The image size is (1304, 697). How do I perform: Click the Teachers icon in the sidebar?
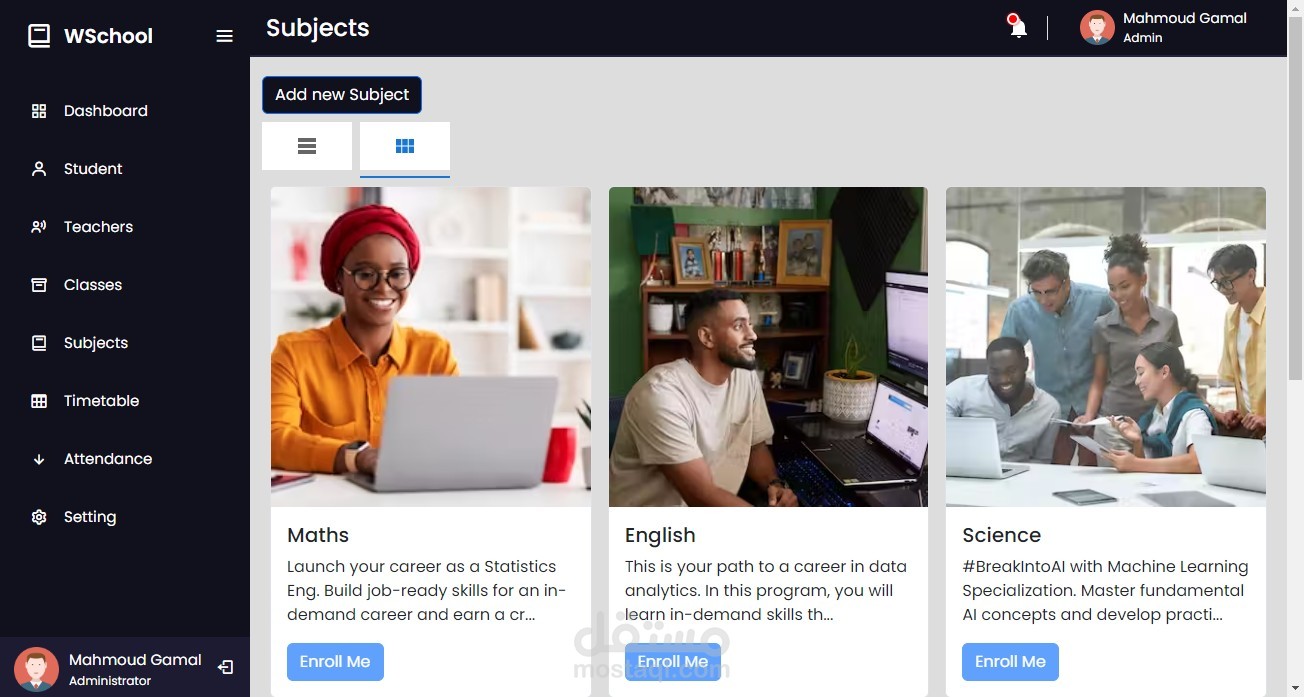(x=38, y=226)
